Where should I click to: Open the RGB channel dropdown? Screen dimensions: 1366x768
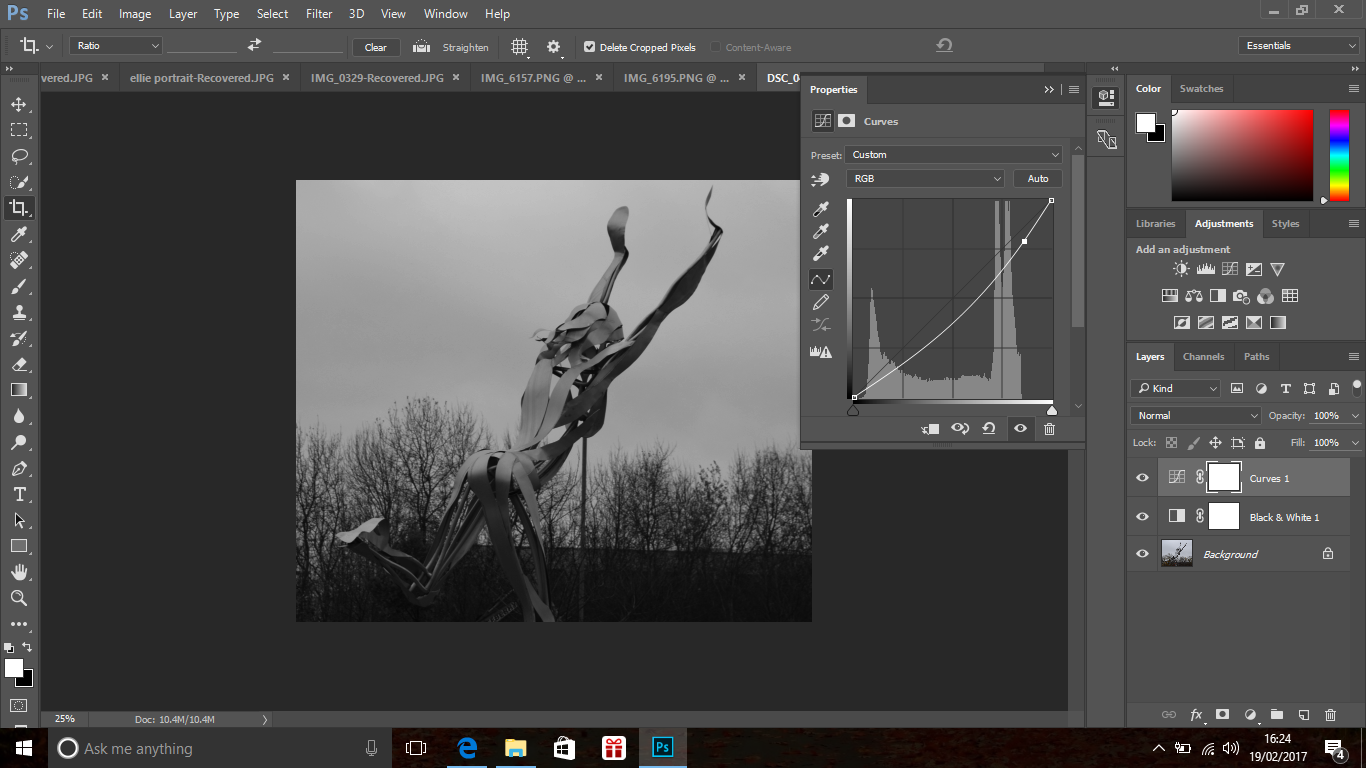click(x=924, y=179)
